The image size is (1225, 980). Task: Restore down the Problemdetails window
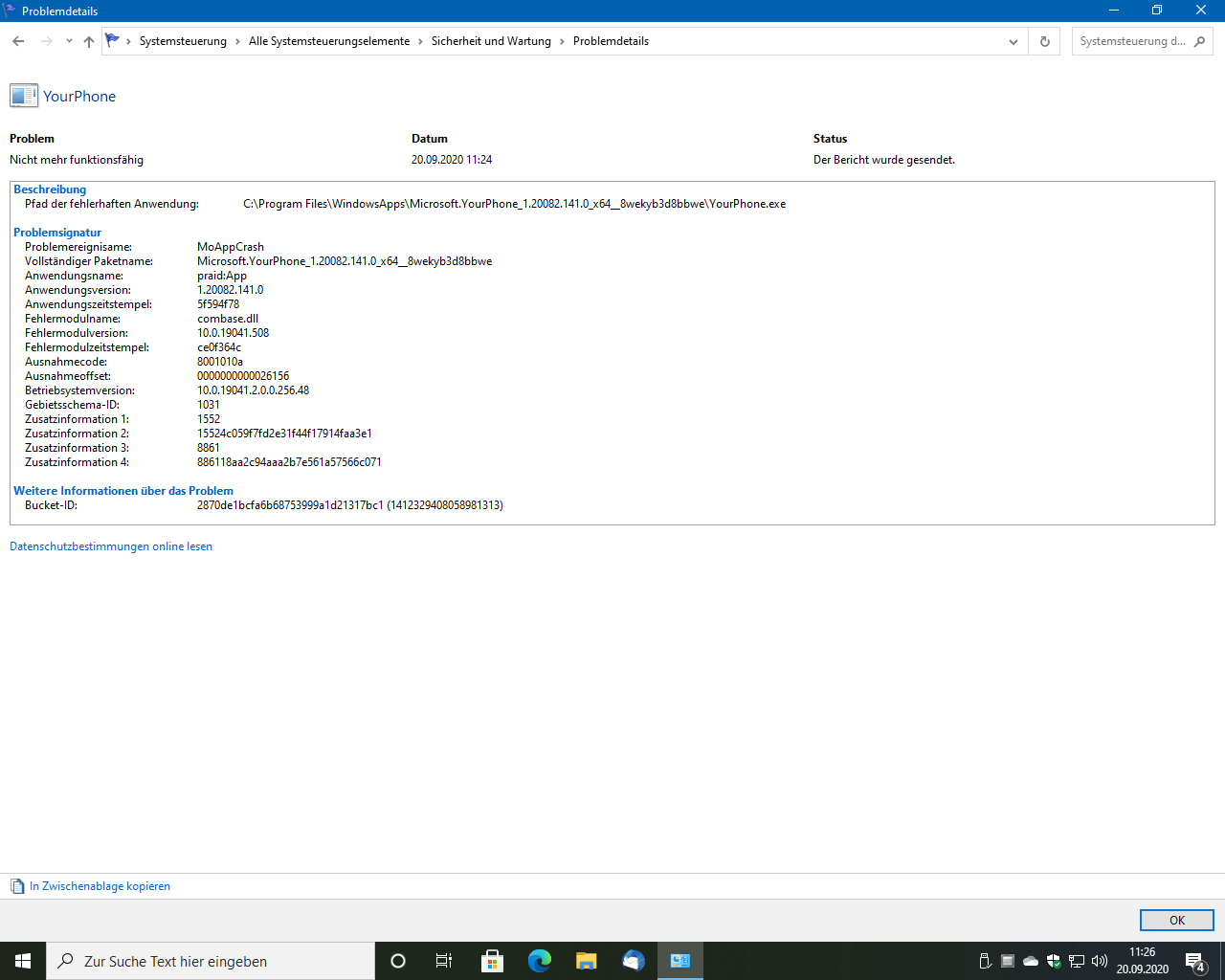(1157, 11)
